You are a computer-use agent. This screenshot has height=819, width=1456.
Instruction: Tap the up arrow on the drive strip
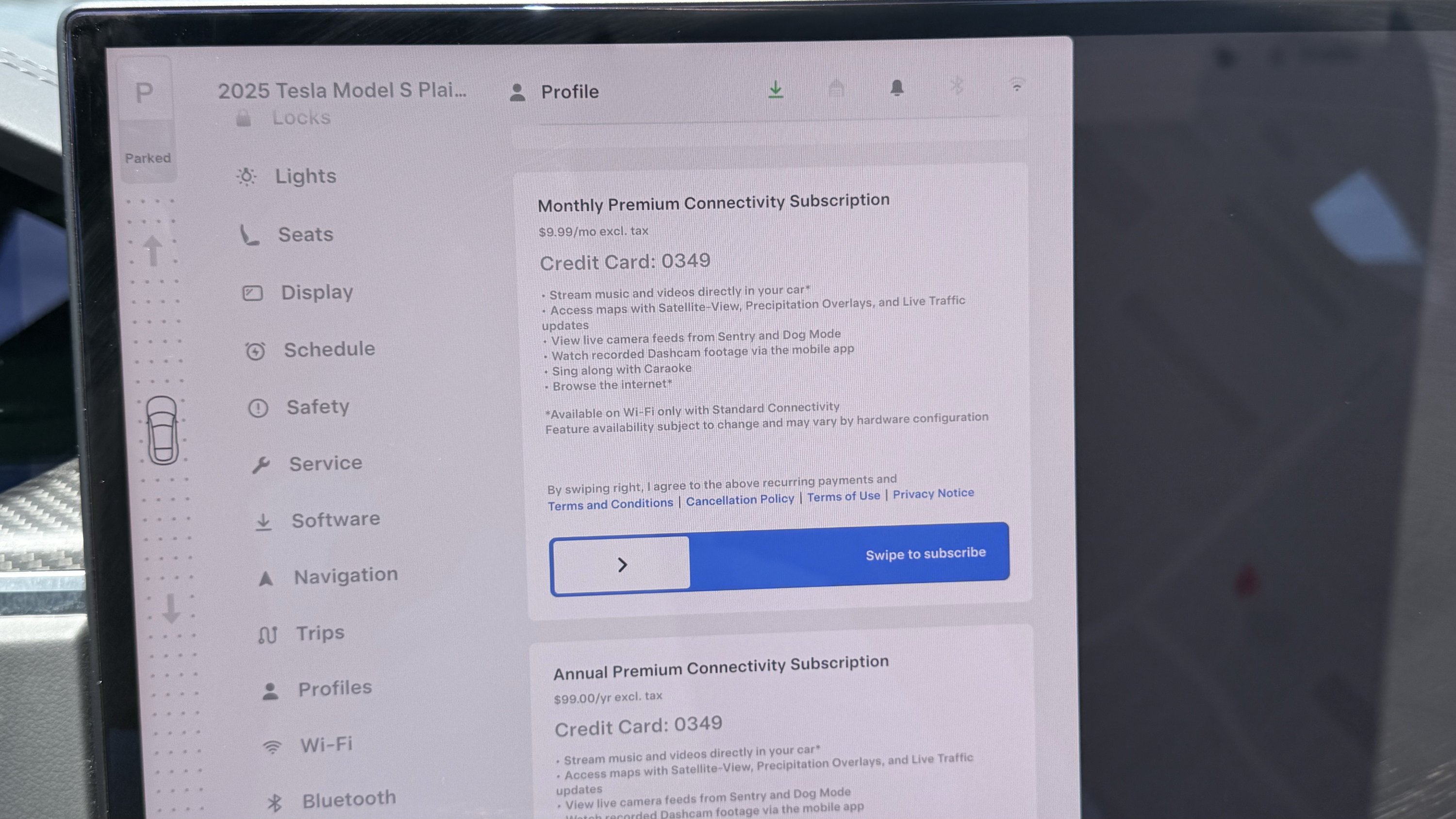pos(152,251)
